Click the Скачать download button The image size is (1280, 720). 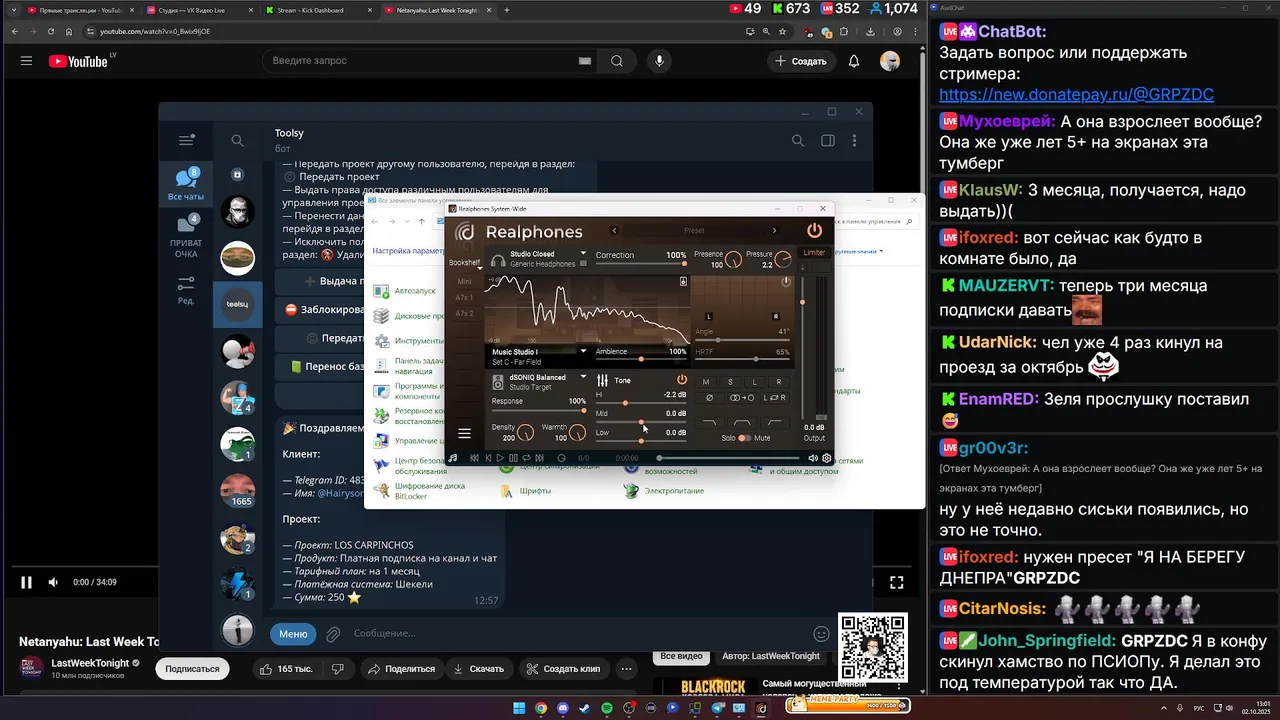pyautogui.click(x=479, y=669)
